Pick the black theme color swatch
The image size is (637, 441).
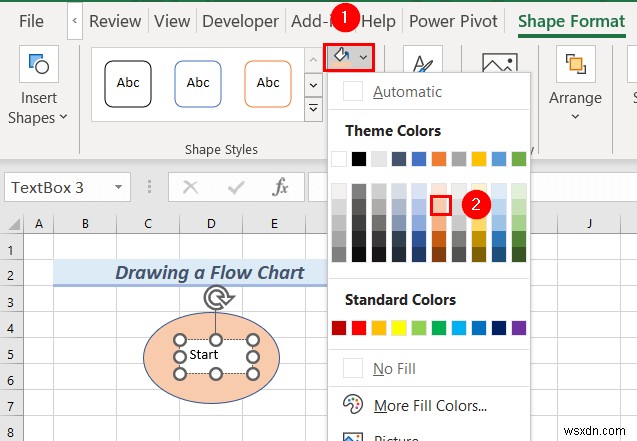click(359, 159)
